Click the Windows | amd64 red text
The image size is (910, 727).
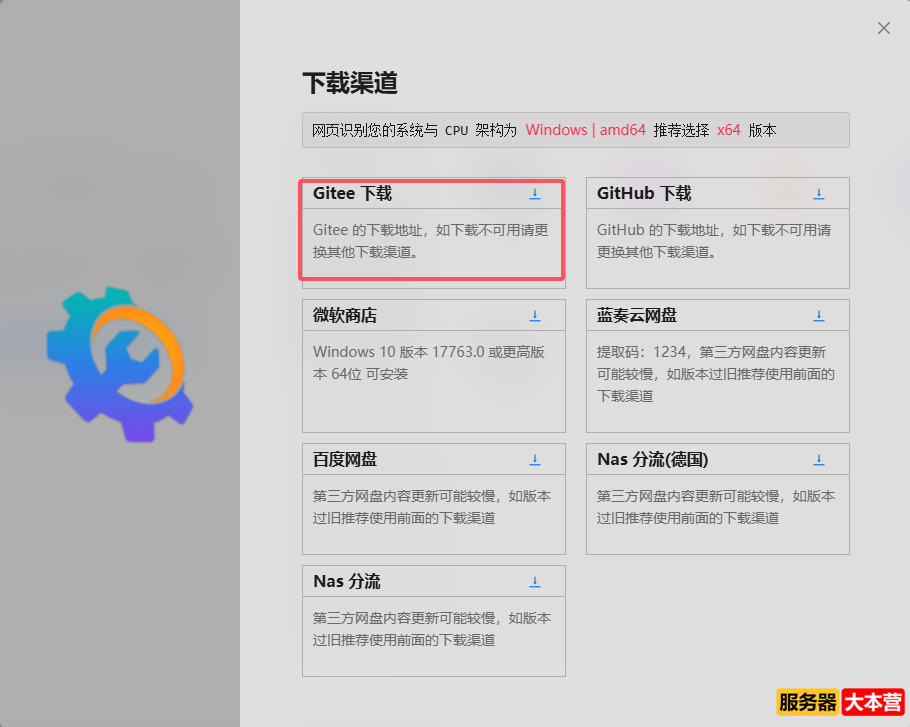pyautogui.click(x=585, y=130)
